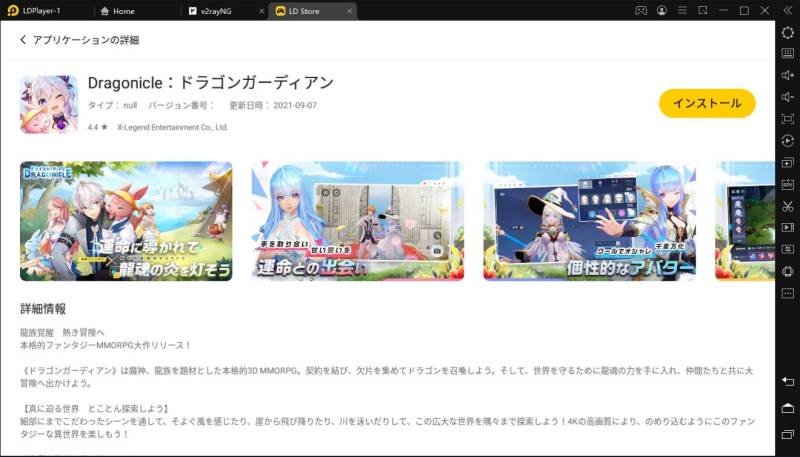Click the Android back arrow icon

[x=788, y=382]
